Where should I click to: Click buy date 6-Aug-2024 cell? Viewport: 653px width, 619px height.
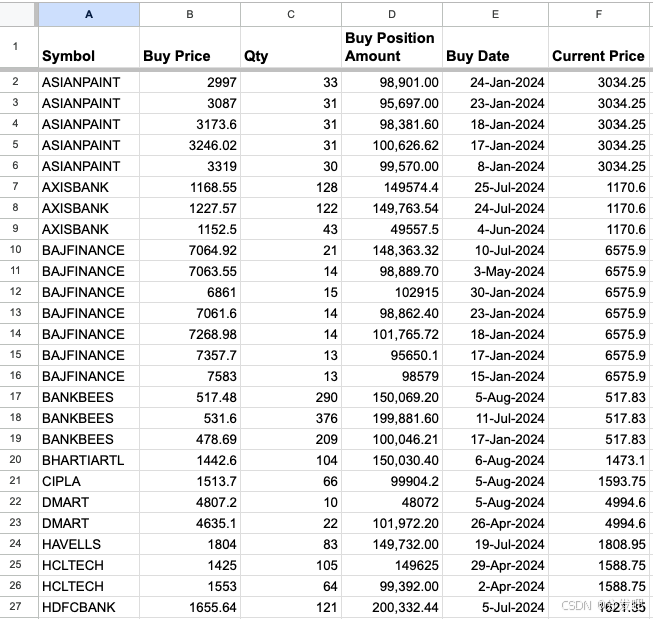[x=495, y=460]
